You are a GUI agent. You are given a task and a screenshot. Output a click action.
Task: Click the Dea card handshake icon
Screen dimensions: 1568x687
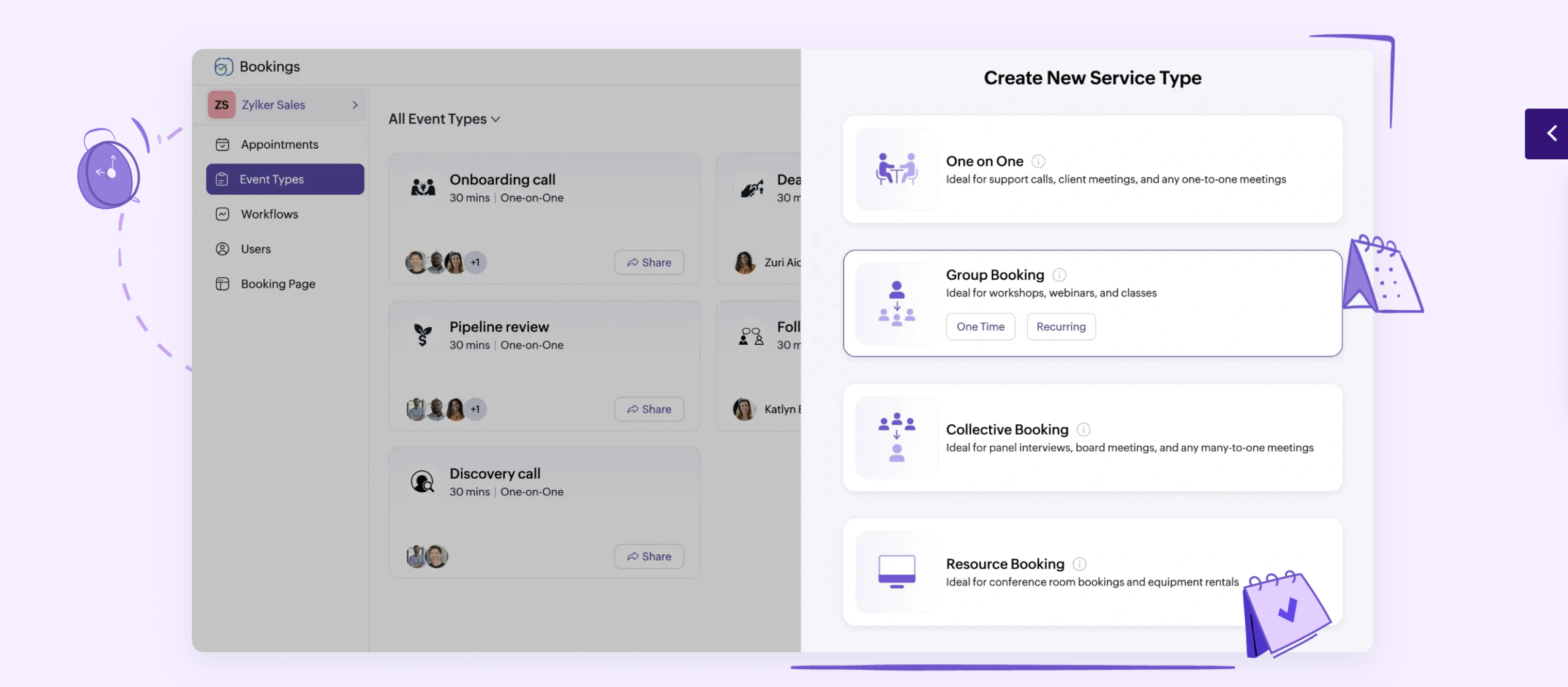tap(752, 188)
